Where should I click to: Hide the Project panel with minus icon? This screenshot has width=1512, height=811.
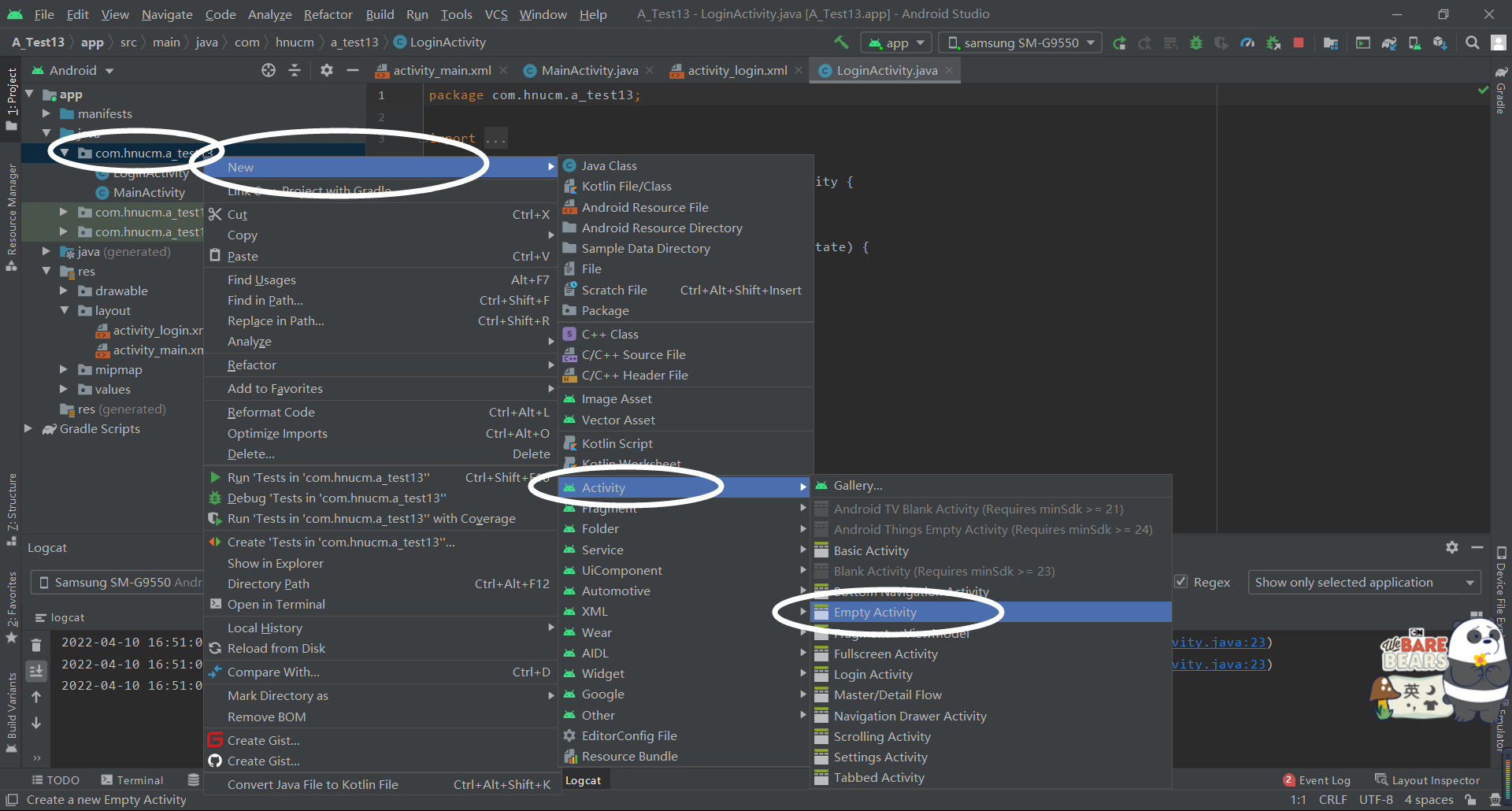point(353,70)
